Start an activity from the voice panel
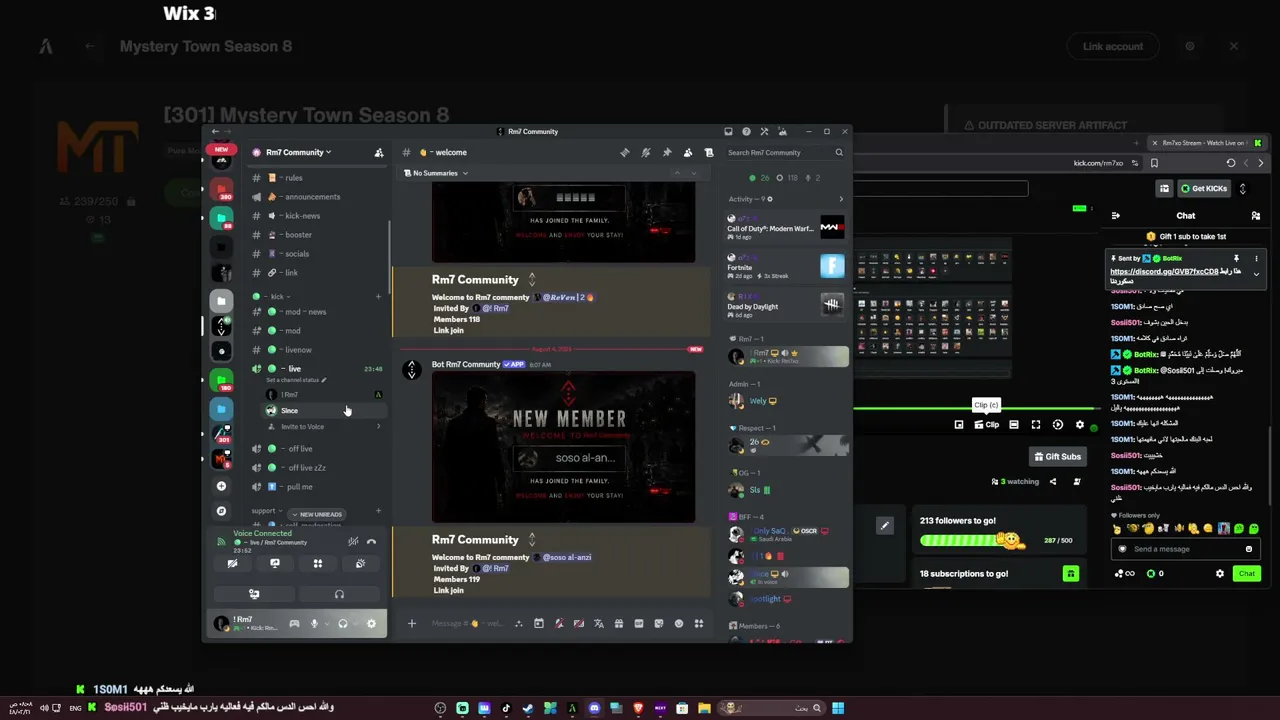The image size is (1280, 720). pyautogui.click(x=318, y=564)
